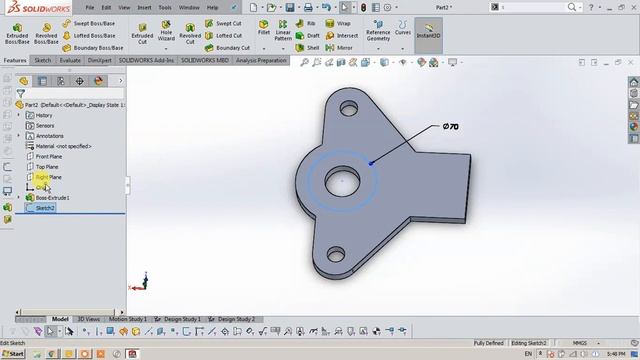
Task: Expand more manager tabs arrow
Action: pyautogui.click(x=121, y=81)
